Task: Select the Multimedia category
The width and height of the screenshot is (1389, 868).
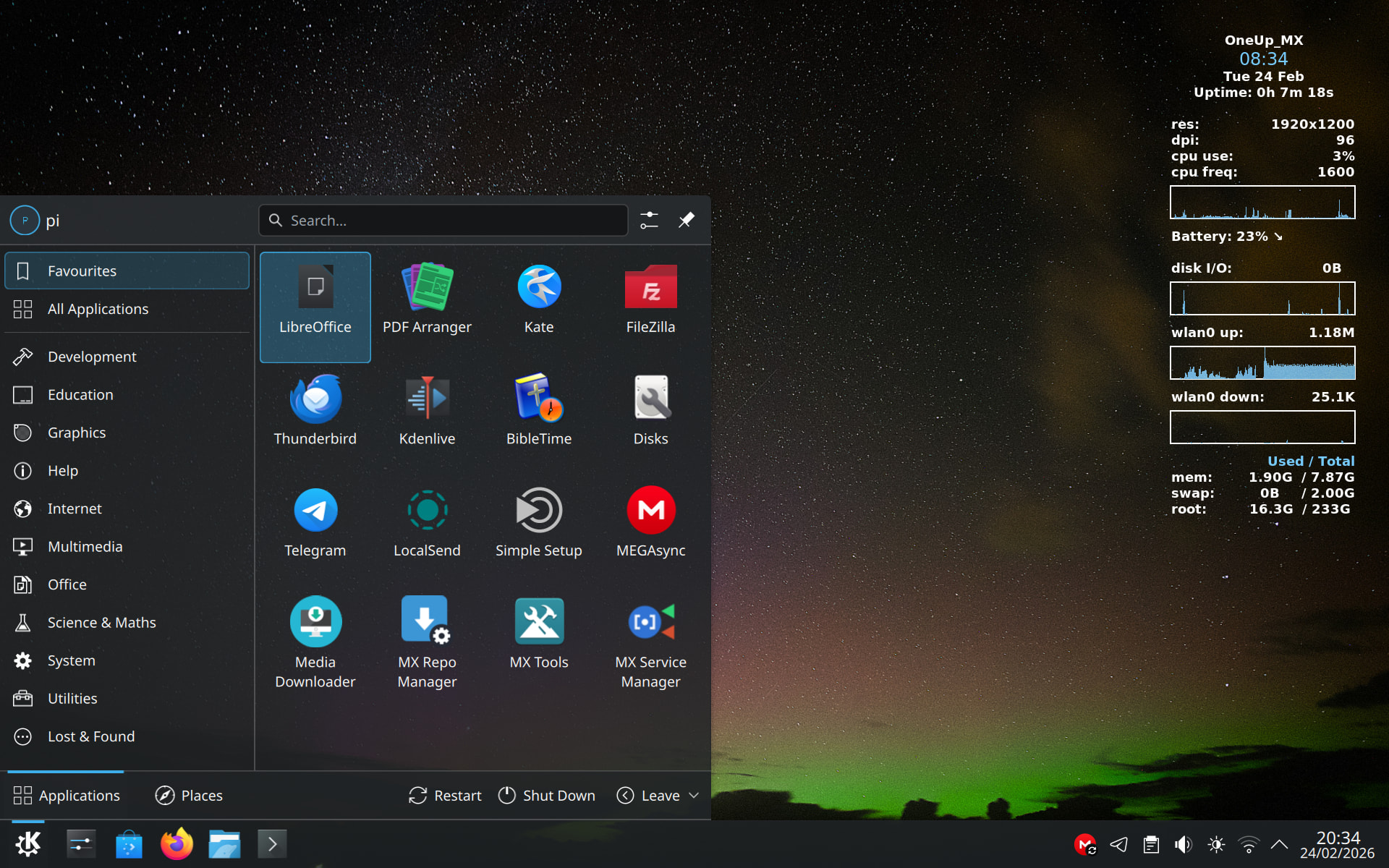Action: click(x=85, y=547)
